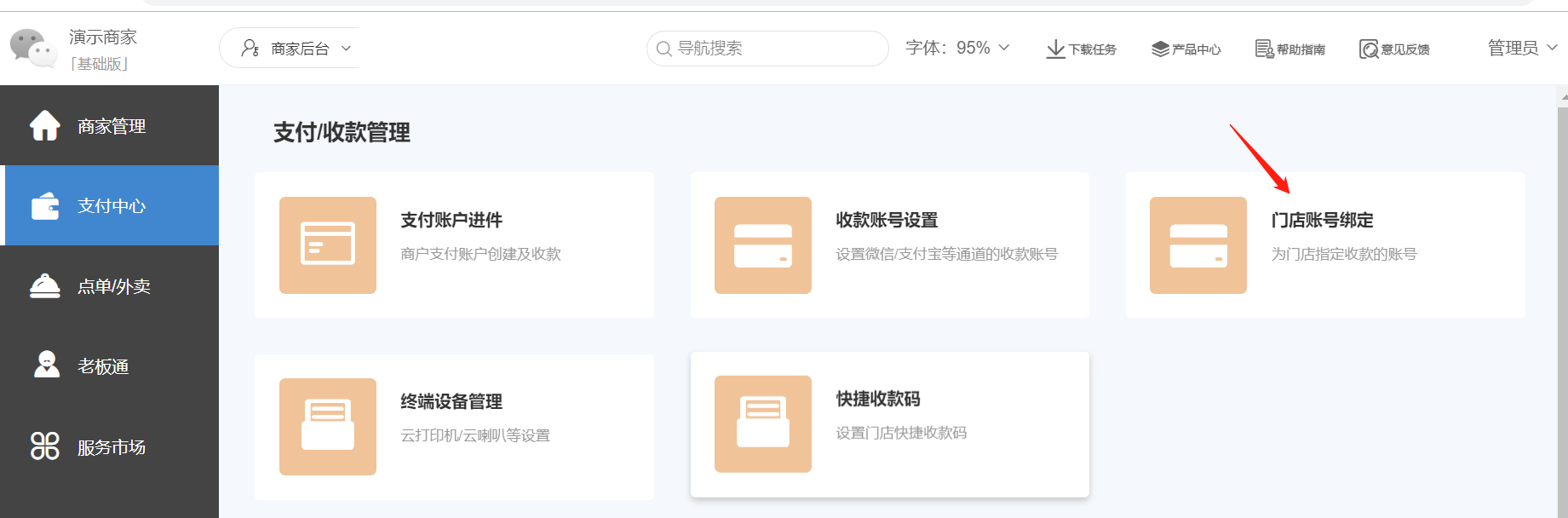Click the merchant chat bubble logo

[34, 49]
